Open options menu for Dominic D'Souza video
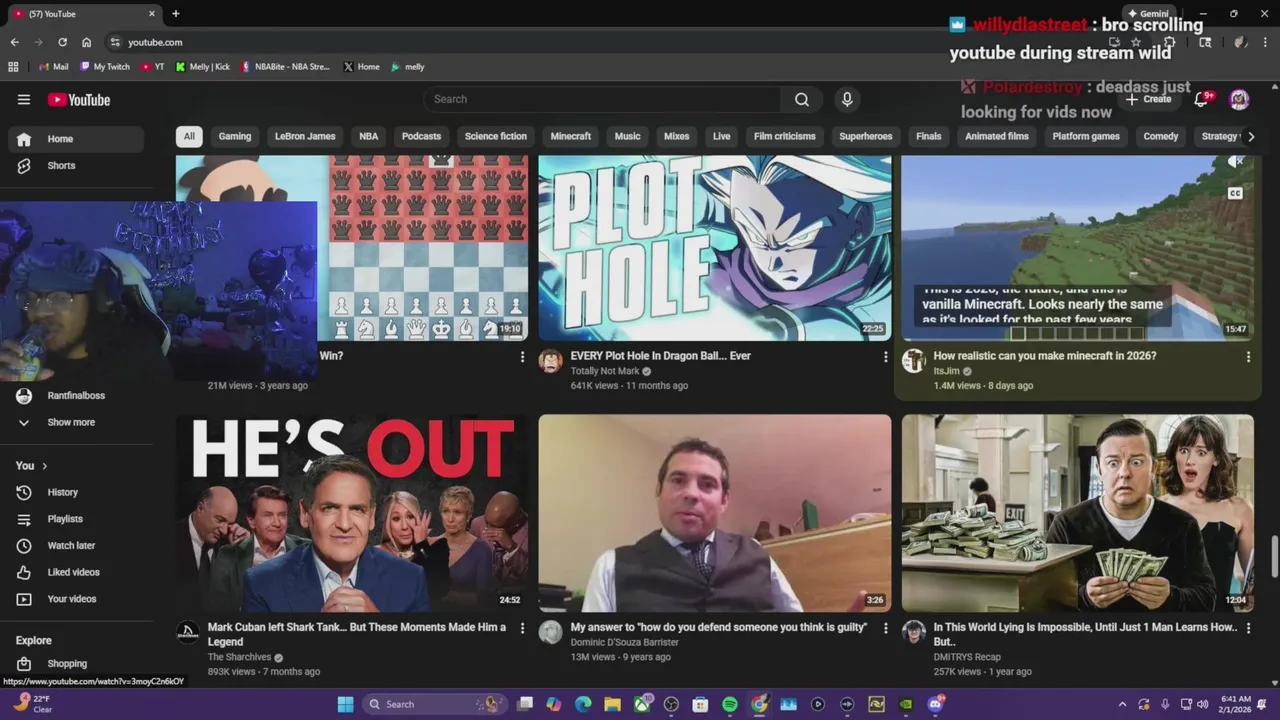 coord(885,628)
